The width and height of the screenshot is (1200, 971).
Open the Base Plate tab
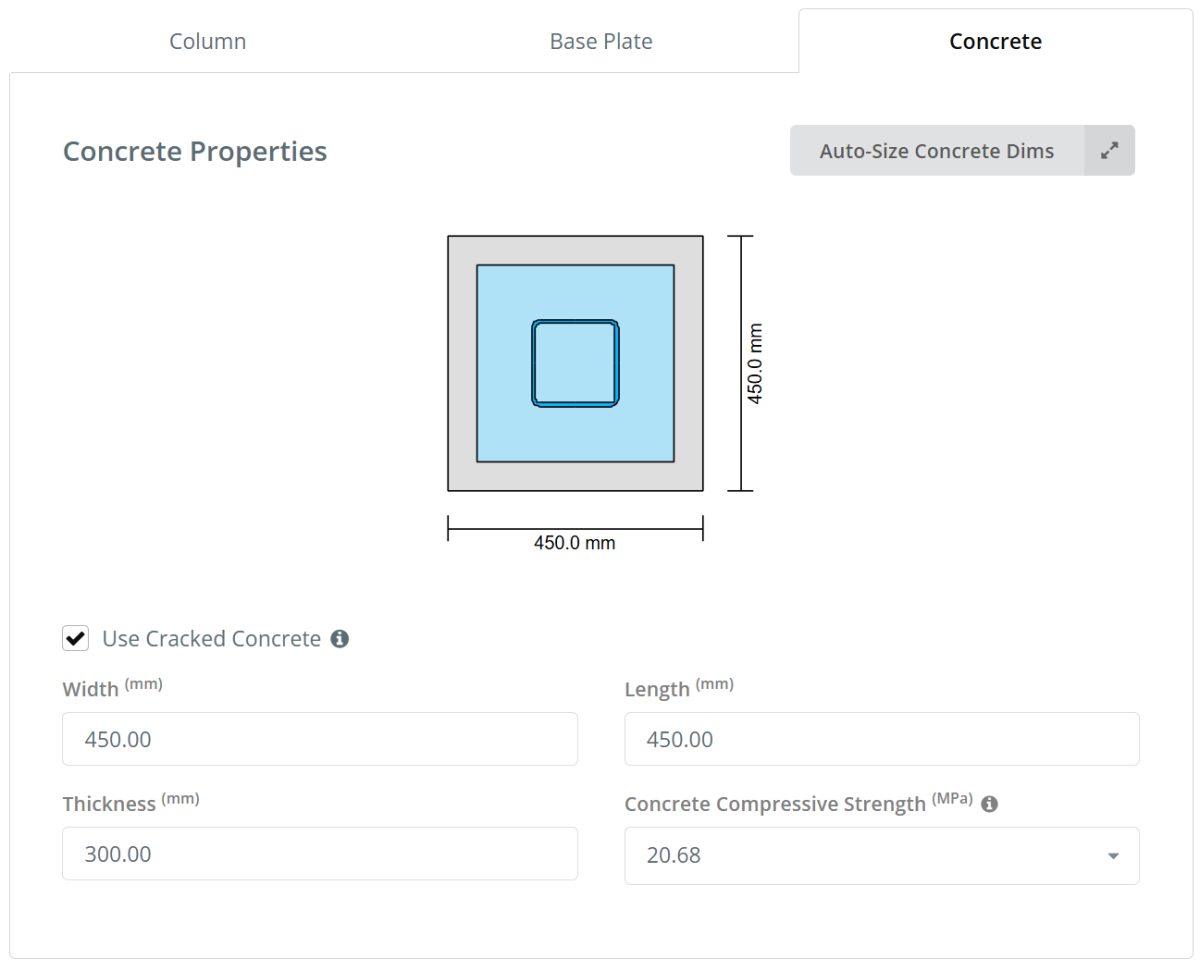[601, 42]
